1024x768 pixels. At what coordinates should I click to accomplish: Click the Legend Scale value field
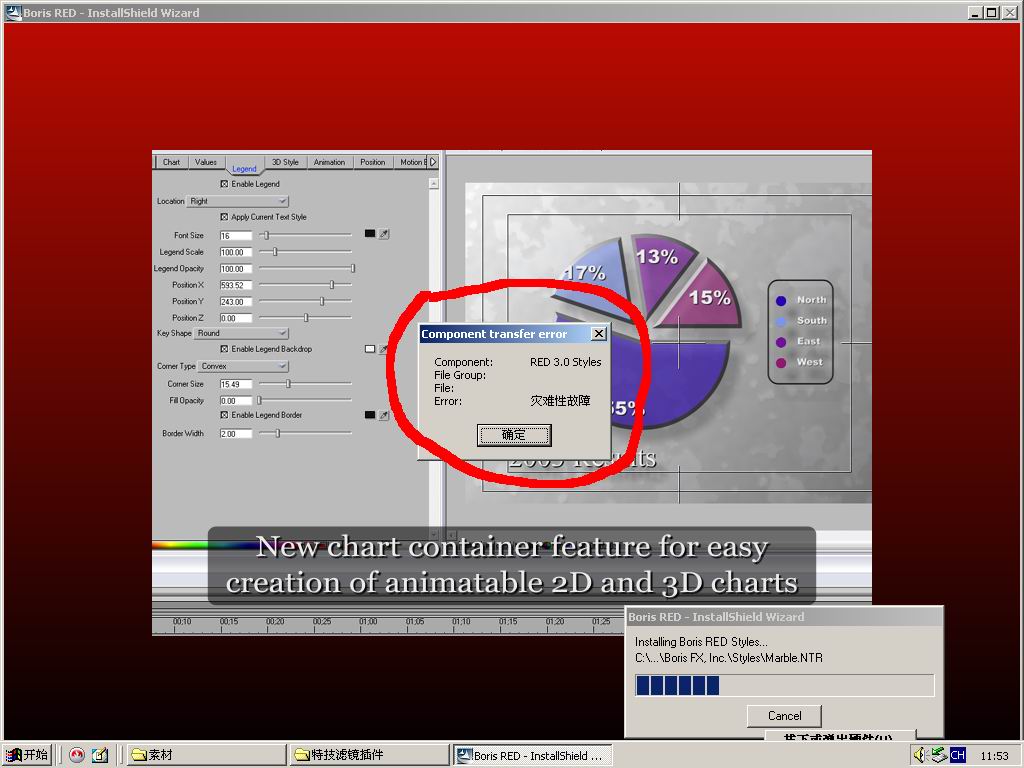(236, 252)
